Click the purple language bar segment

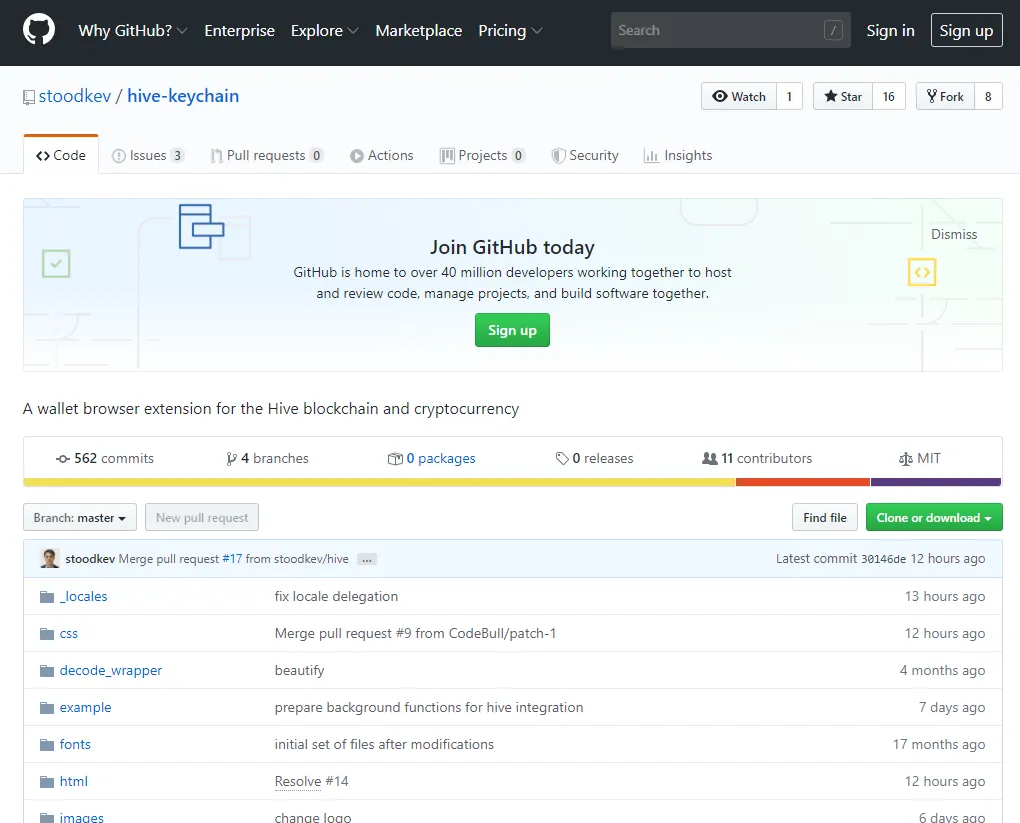(x=936, y=482)
